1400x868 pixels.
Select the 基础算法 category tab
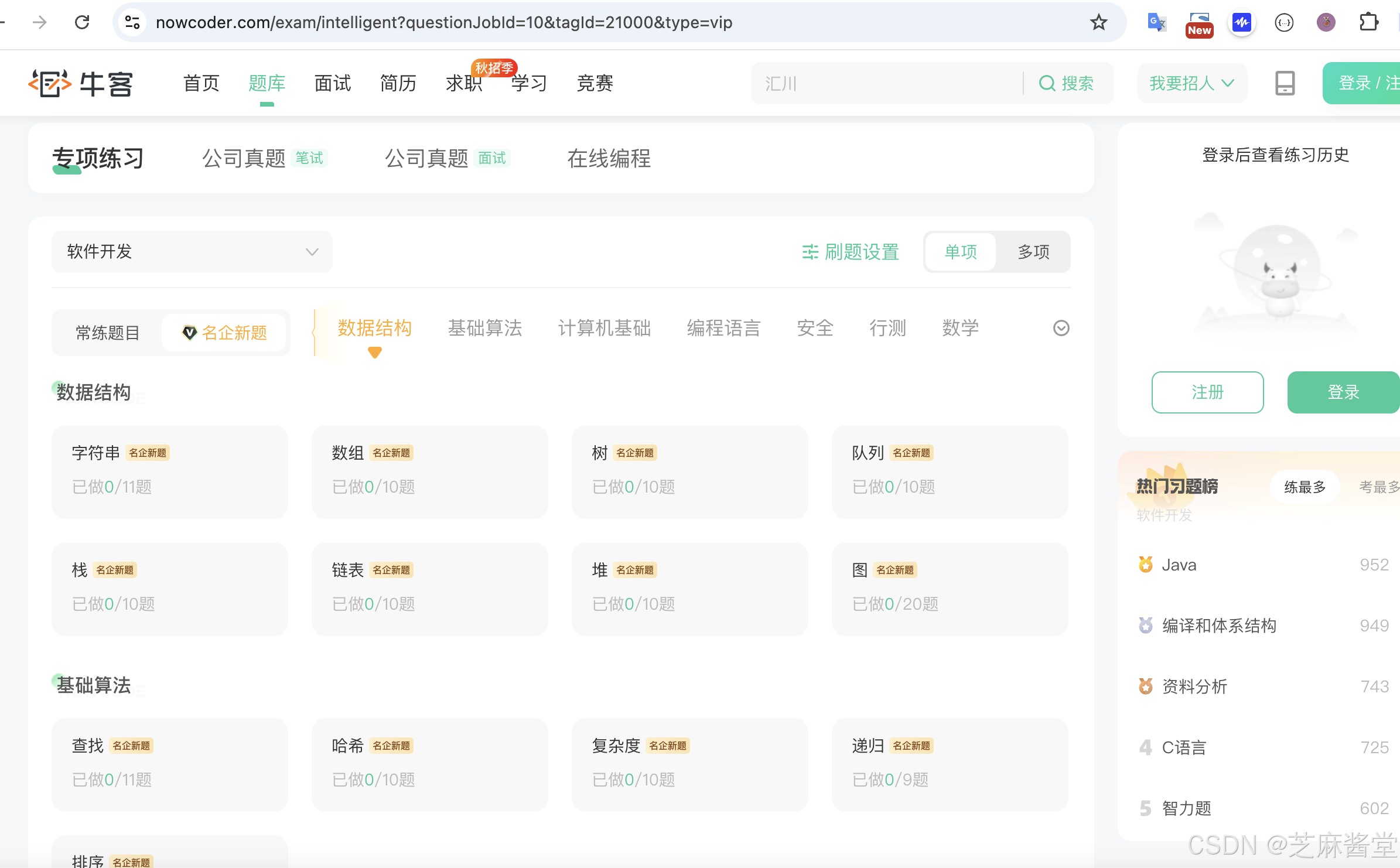(x=484, y=328)
